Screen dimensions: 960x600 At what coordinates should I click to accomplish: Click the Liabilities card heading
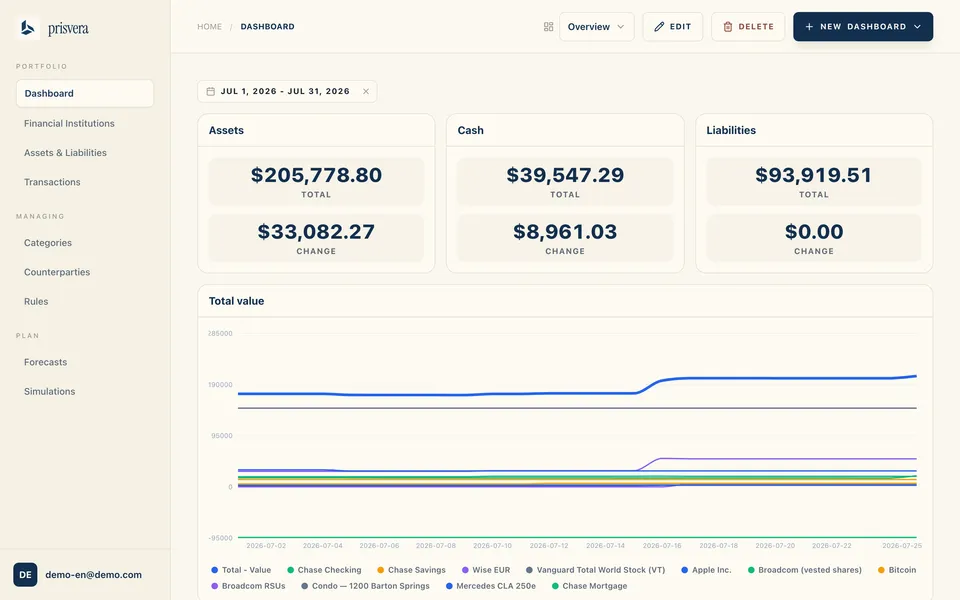(x=731, y=130)
